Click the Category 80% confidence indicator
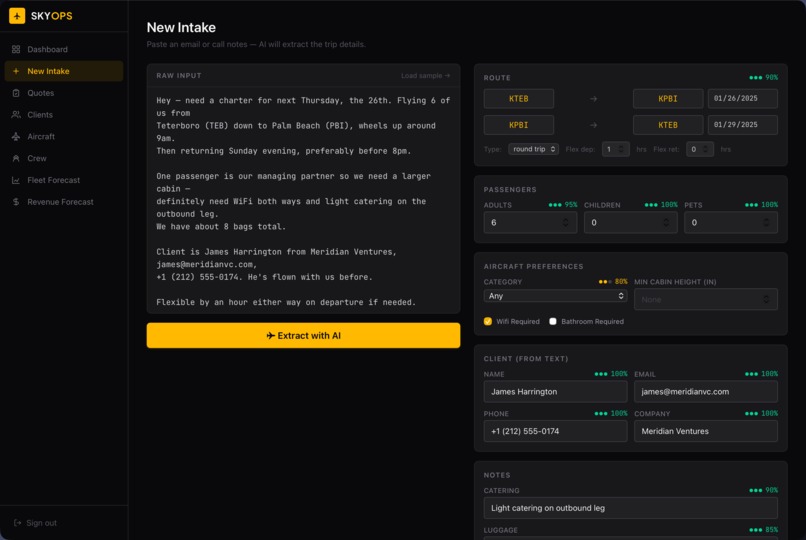806x540 pixels. point(613,282)
